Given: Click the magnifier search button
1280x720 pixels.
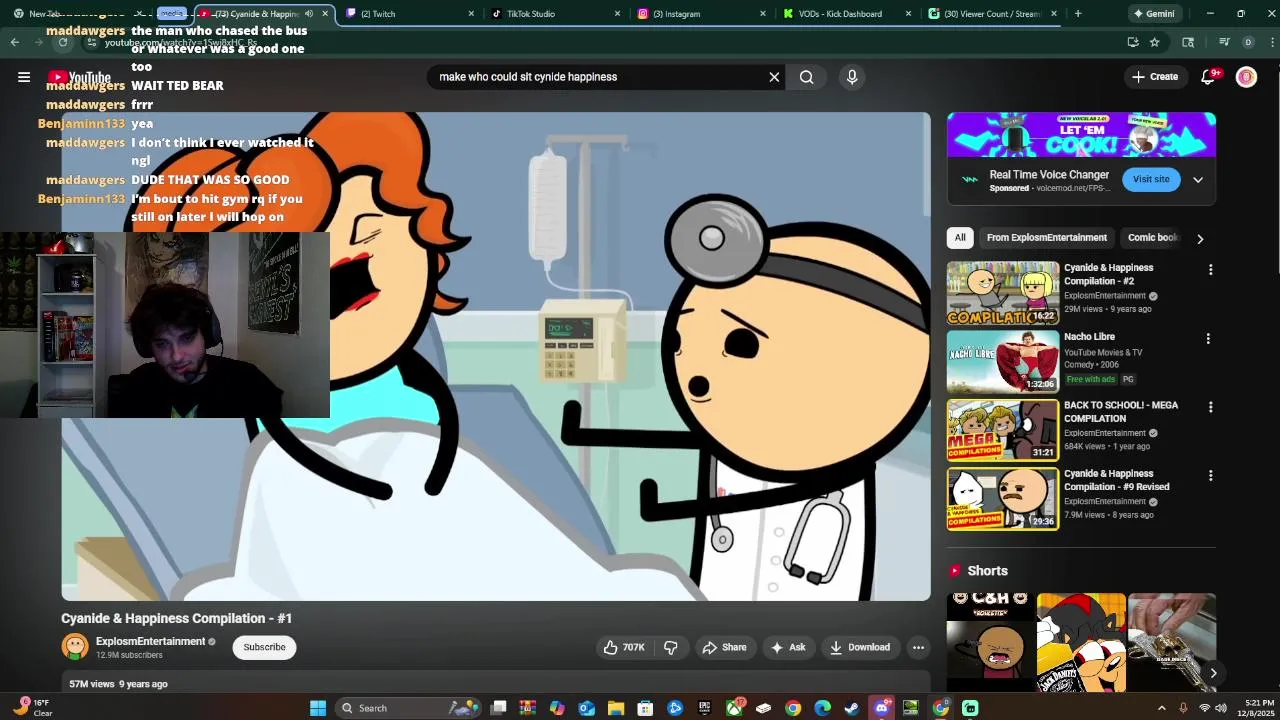Looking at the screenshot, I should (x=807, y=77).
